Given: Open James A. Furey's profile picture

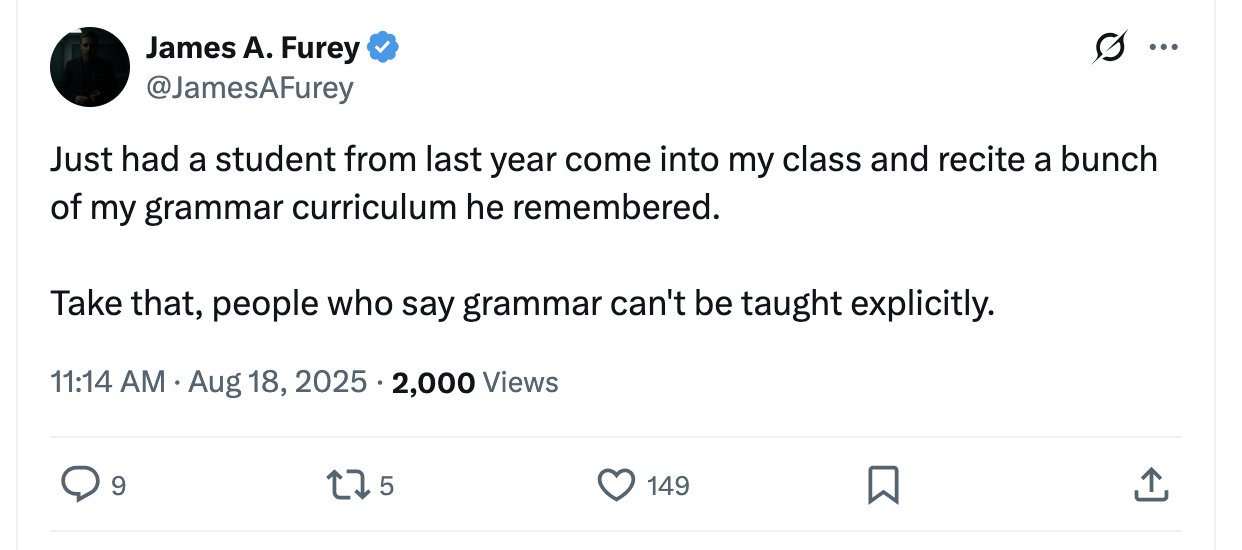Looking at the screenshot, I should [90, 67].
